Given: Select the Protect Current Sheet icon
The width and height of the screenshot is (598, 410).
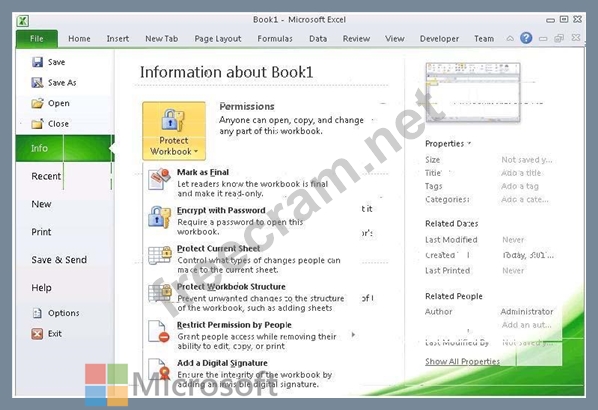Looking at the screenshot, I should [x=159, y=255].
